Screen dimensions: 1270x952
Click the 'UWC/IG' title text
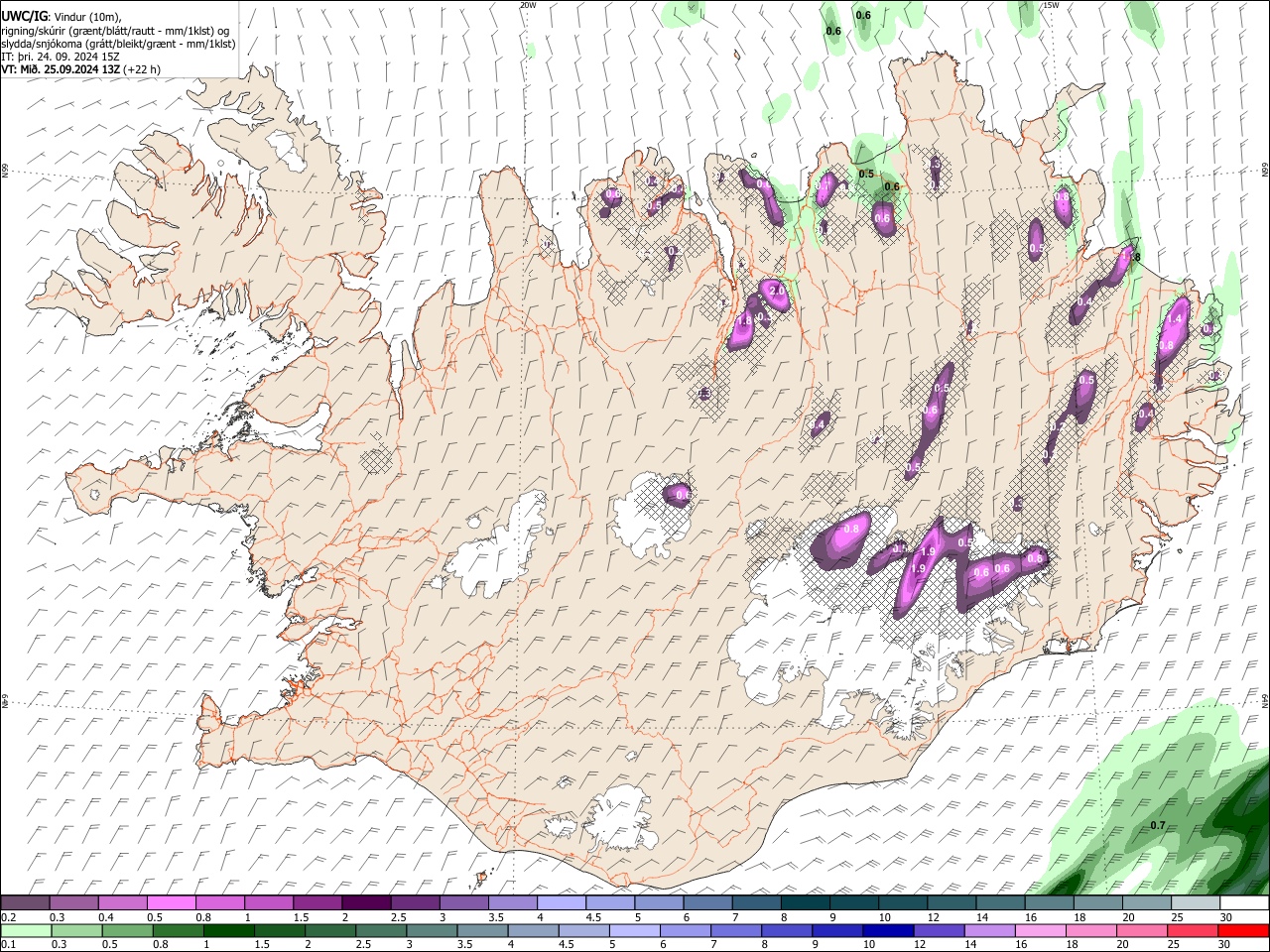click(x=24, y=16)
